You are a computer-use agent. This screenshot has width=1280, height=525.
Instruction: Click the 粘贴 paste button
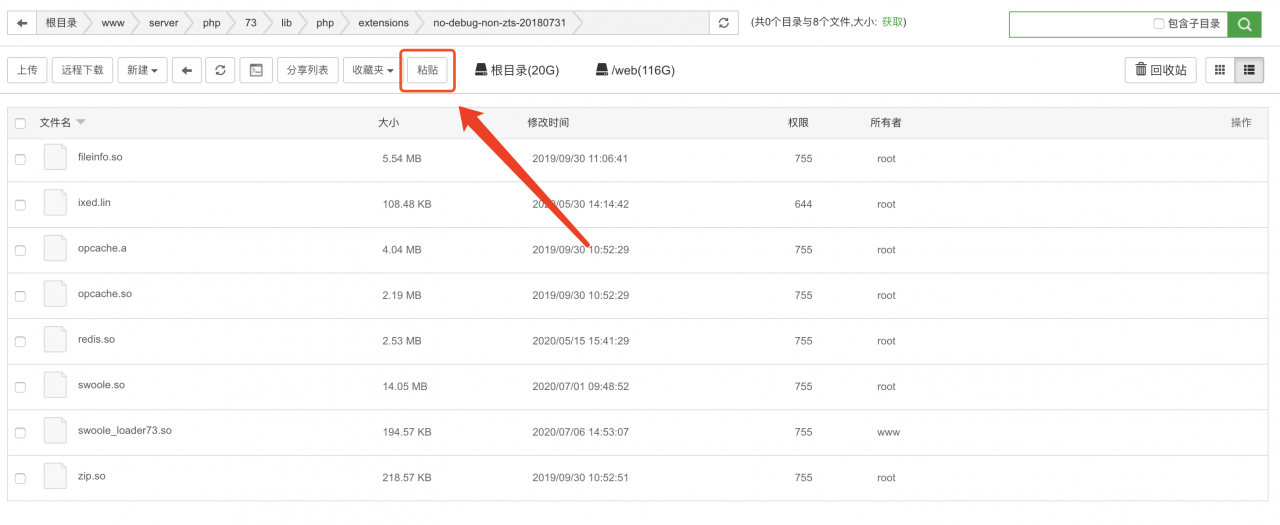pos(427,70)
